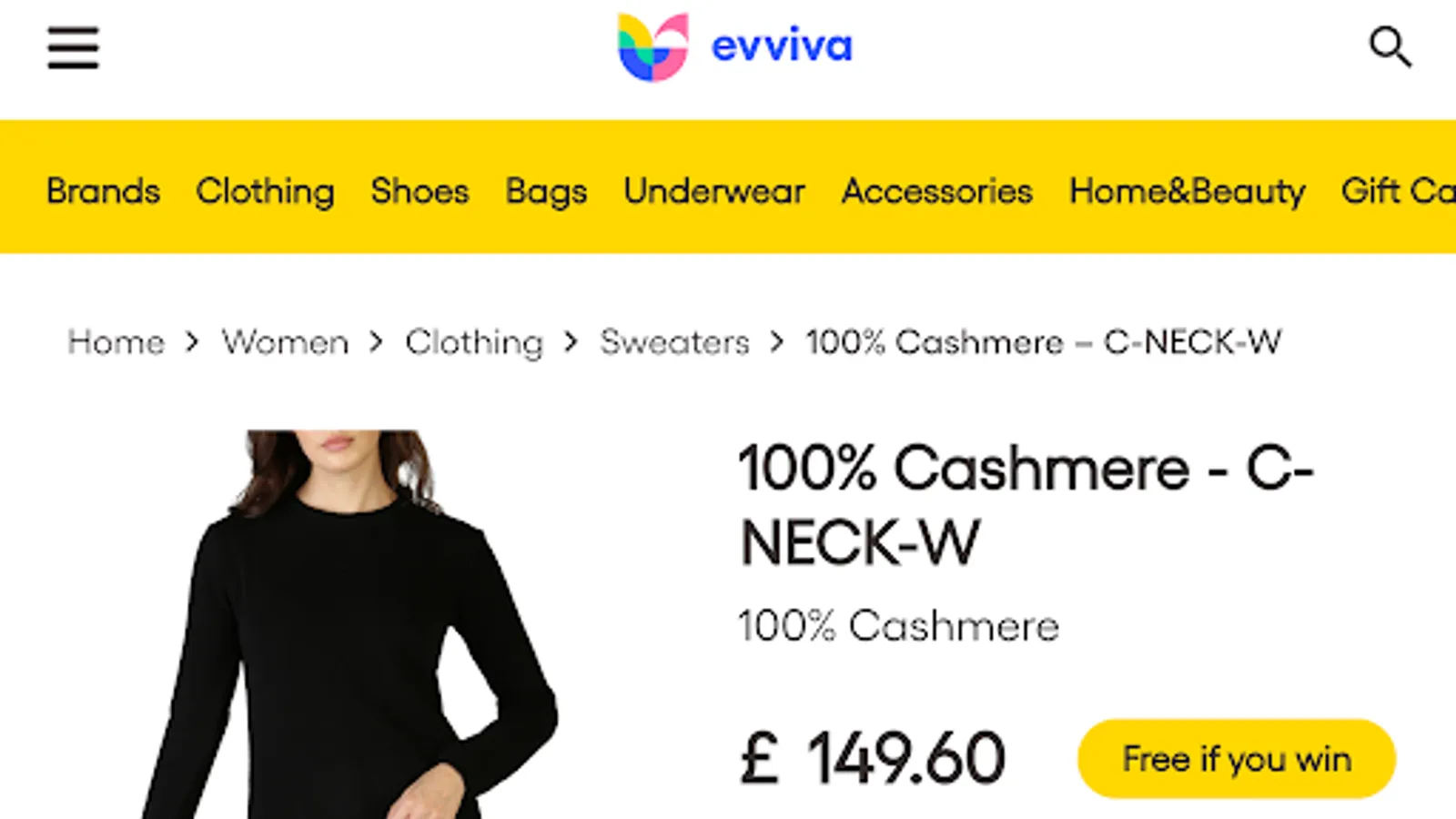Open the hamburger menu
Viewport: 1456px width, 819px height.
73,47
